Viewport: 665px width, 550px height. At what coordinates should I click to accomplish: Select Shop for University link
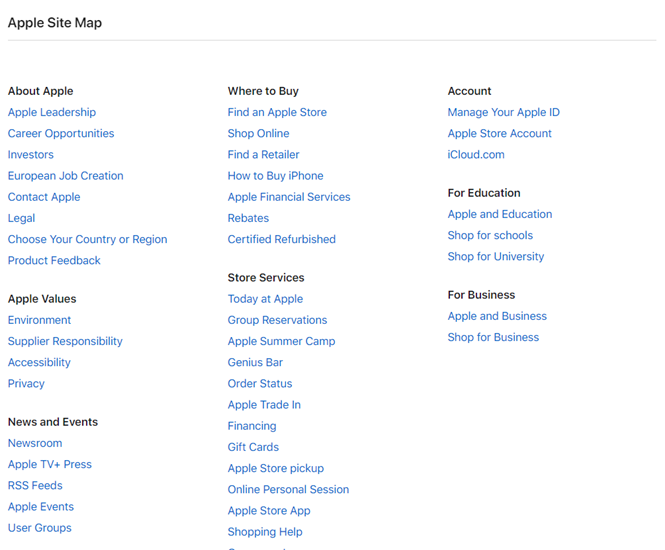[496, 257]
